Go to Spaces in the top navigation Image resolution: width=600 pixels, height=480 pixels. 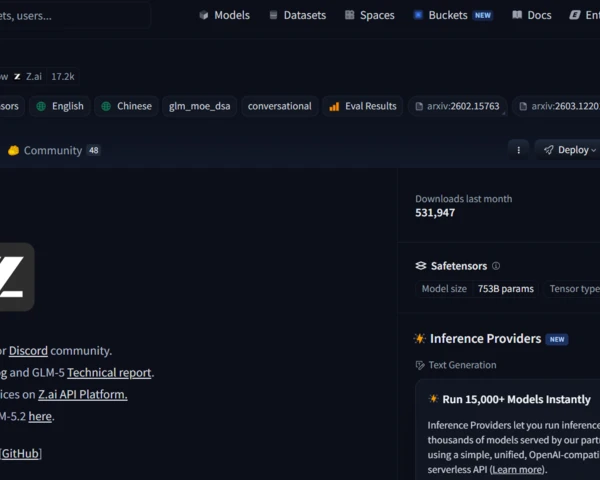(370, 15)
